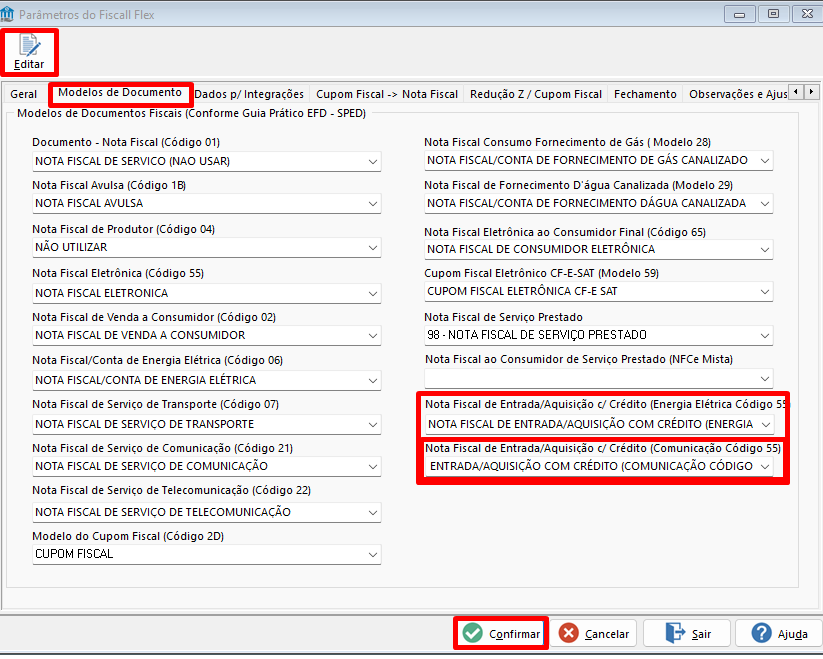823x659 pixels.
Task: Select the Modelos de Documento tab
Action: click(x=120, y=93)
